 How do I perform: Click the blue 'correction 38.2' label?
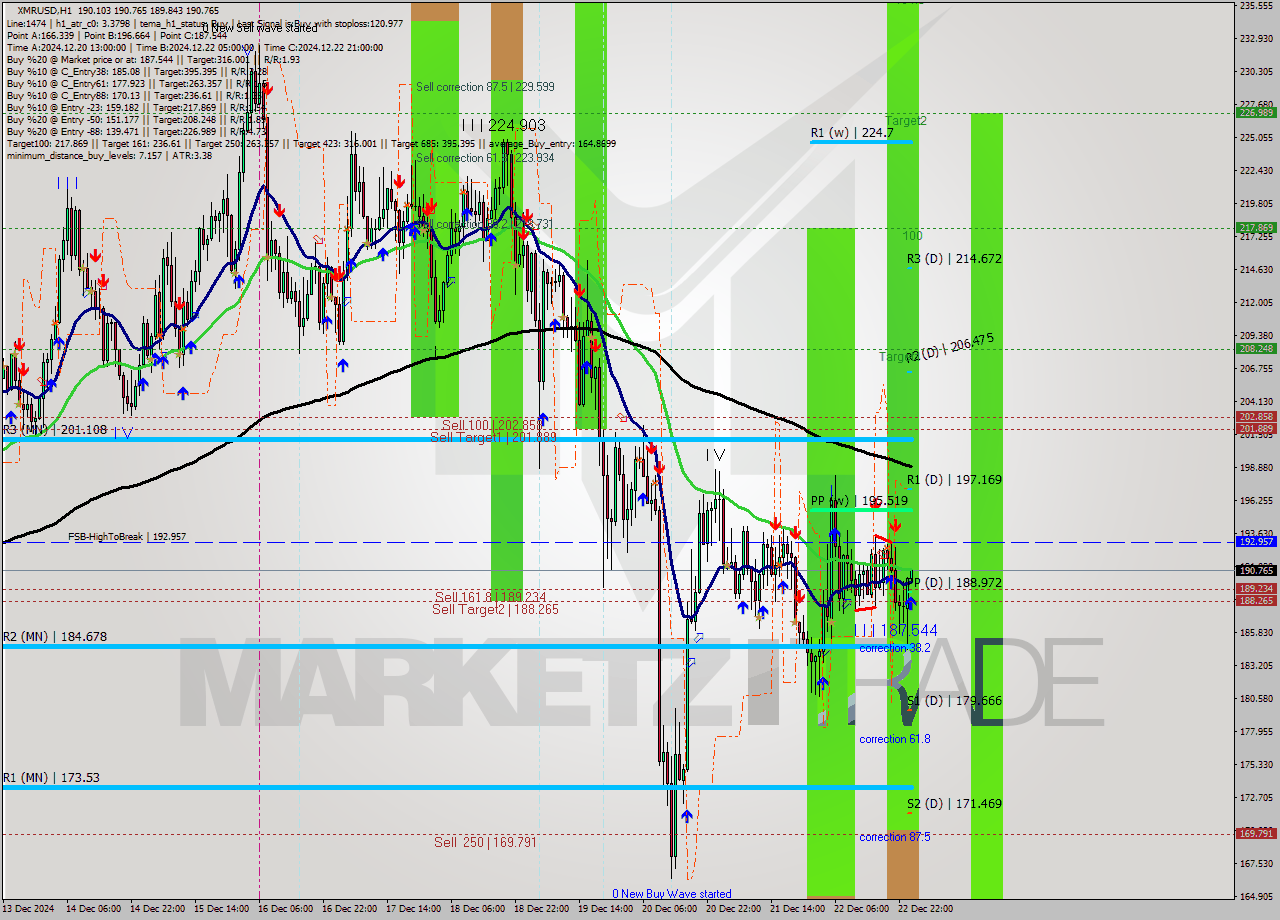click(895, 648)
